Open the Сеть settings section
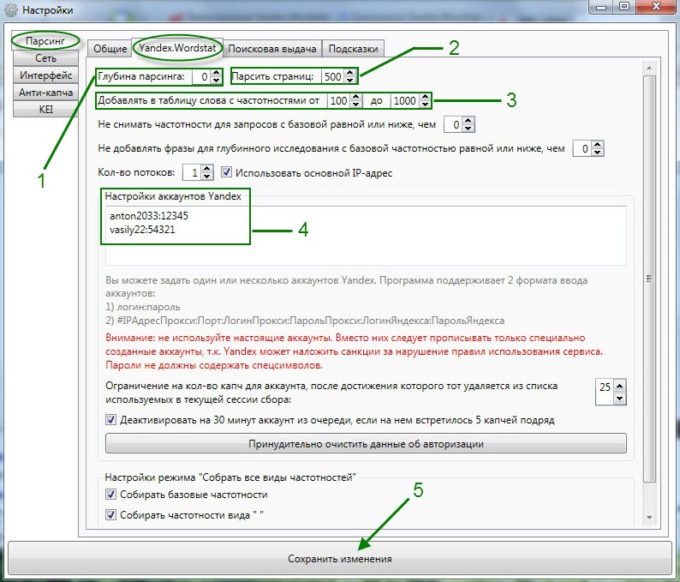 46,58
